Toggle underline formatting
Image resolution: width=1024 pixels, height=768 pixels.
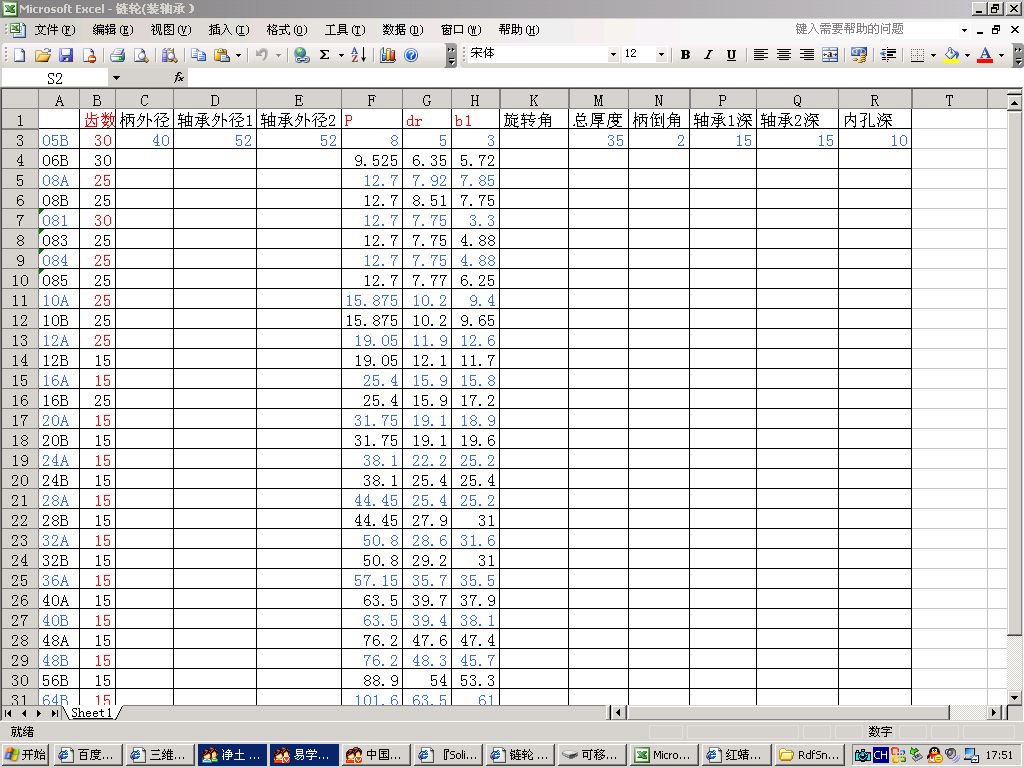click(x=731, y=55)
